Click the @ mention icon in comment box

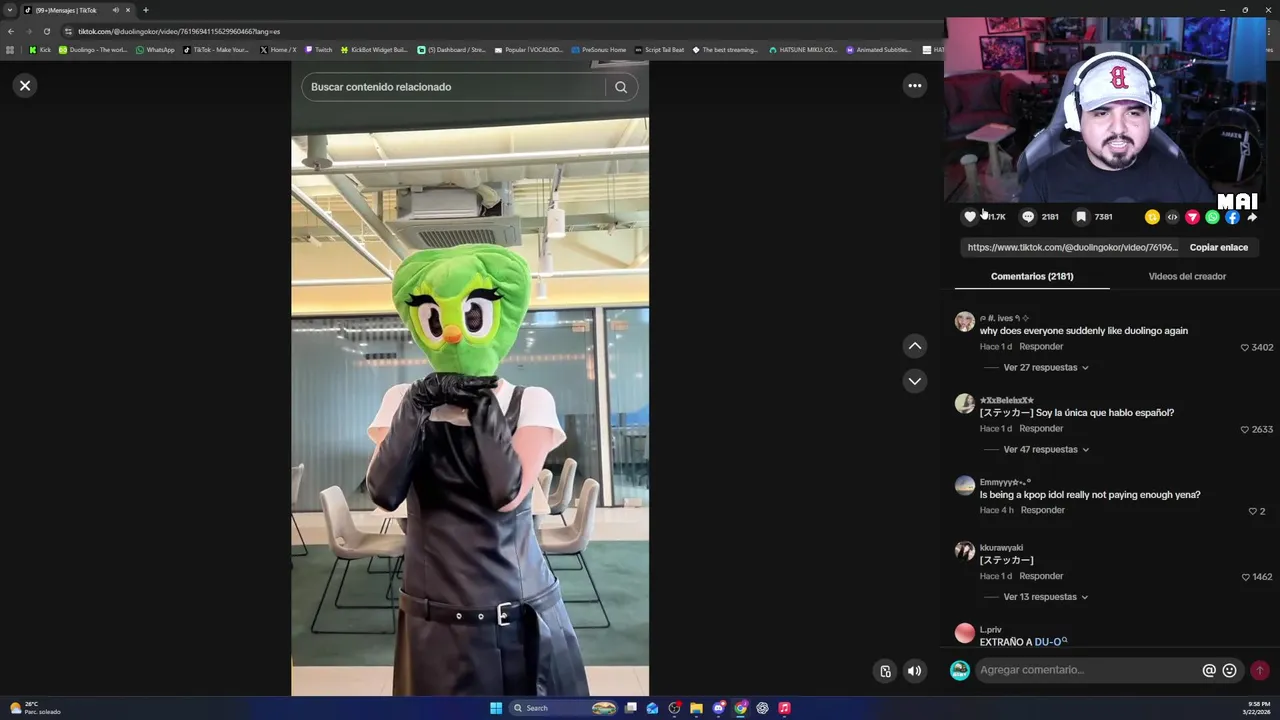click(x=1209, y=670)
